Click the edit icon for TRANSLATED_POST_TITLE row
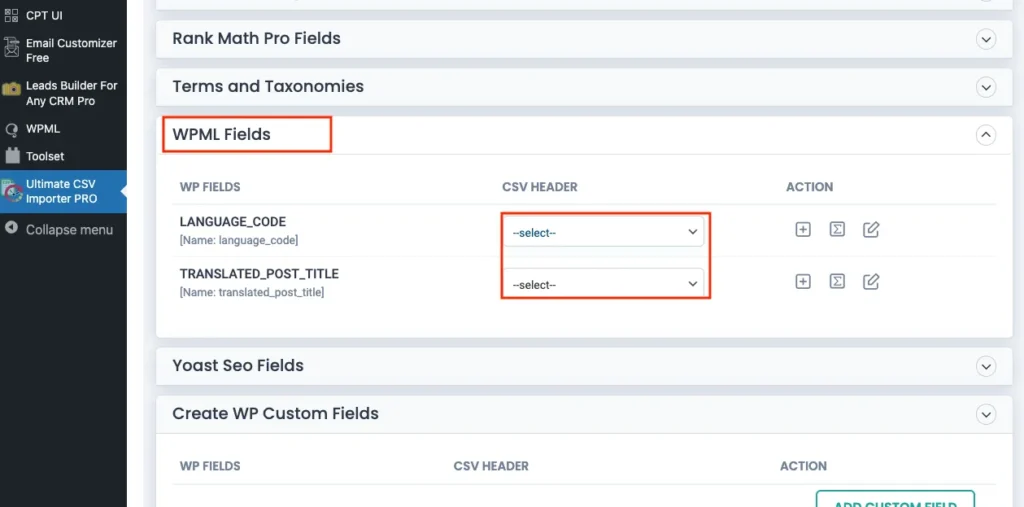Screen dimensions: 1024x507 coord(871,282)
